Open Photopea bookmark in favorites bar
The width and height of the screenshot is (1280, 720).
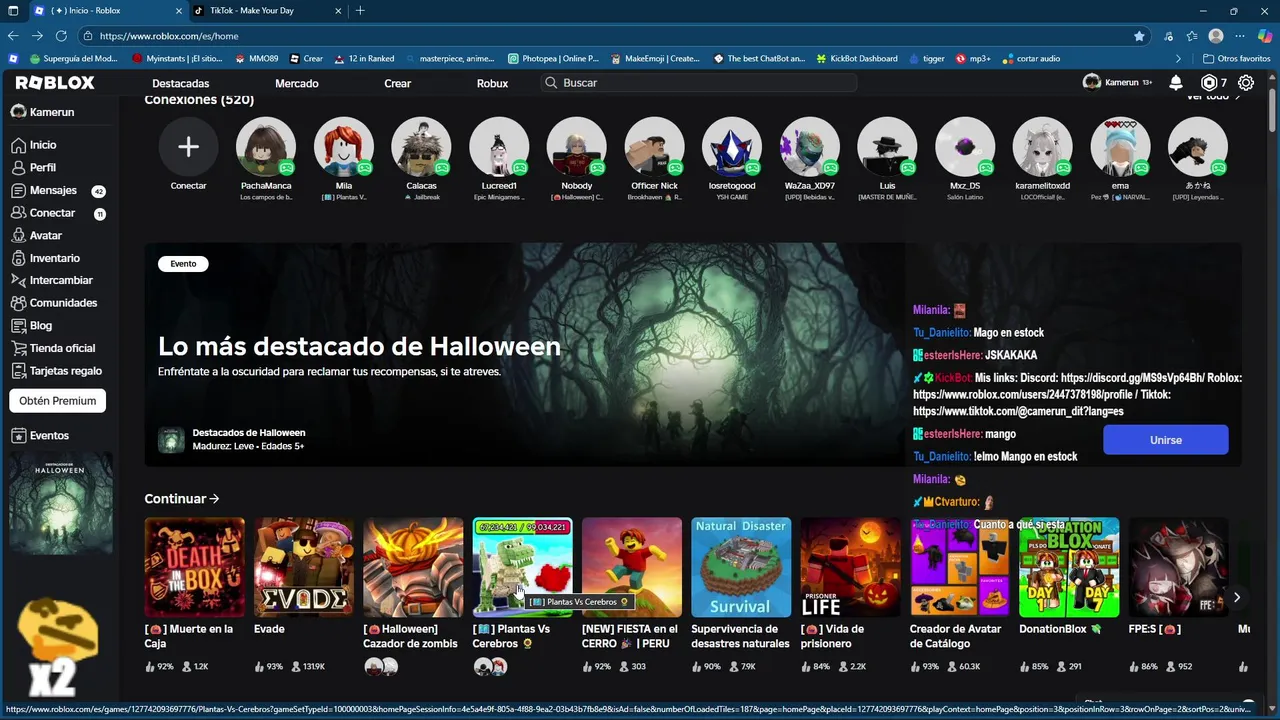tap(554, 59)
